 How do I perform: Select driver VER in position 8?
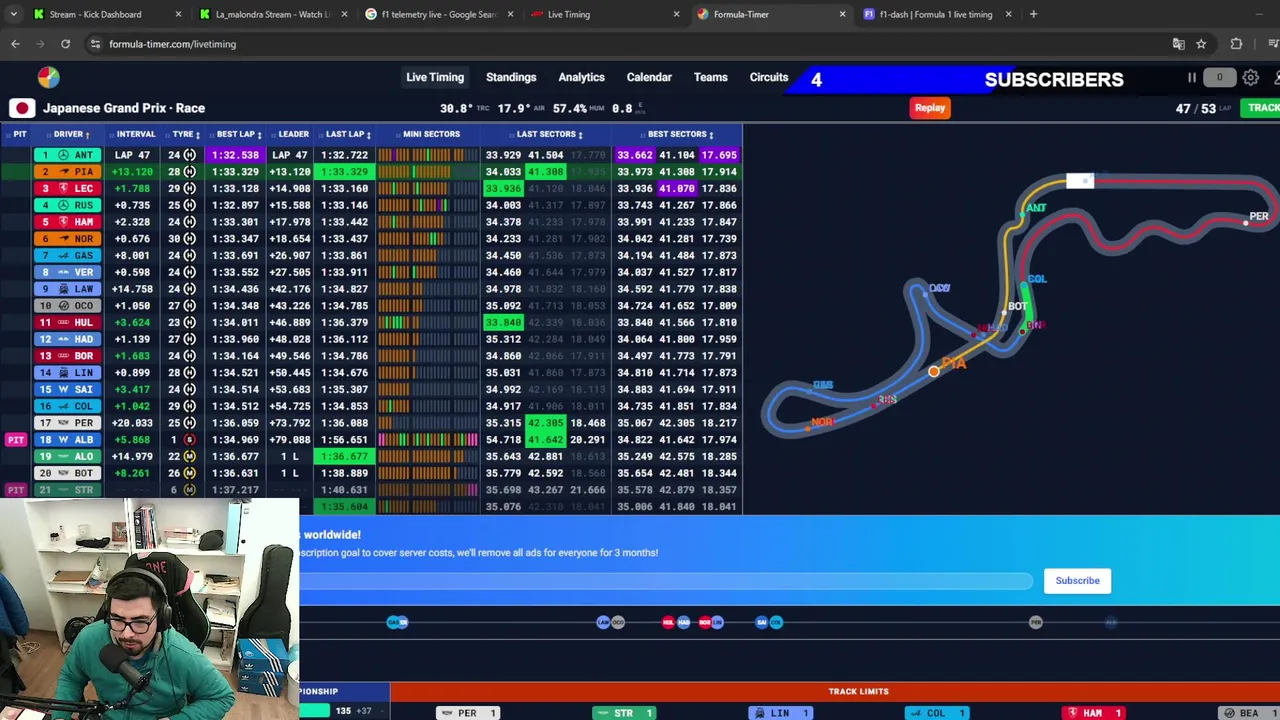tap(67, 272)
